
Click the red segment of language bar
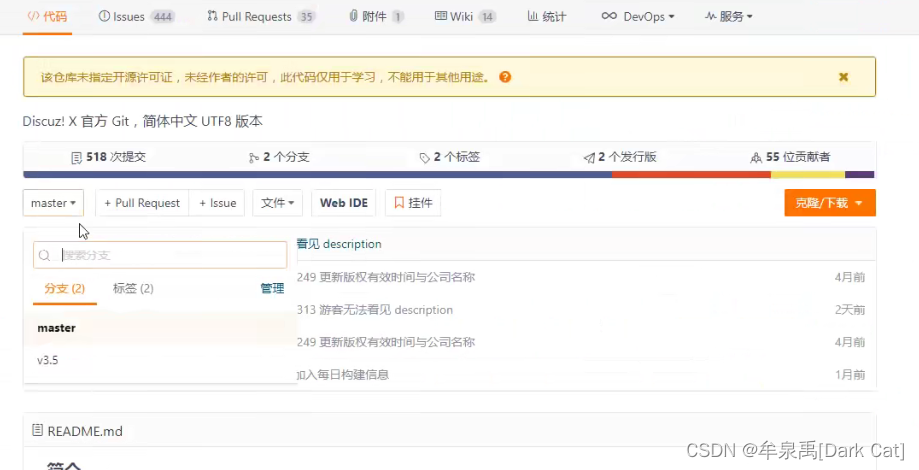[691, 175]
